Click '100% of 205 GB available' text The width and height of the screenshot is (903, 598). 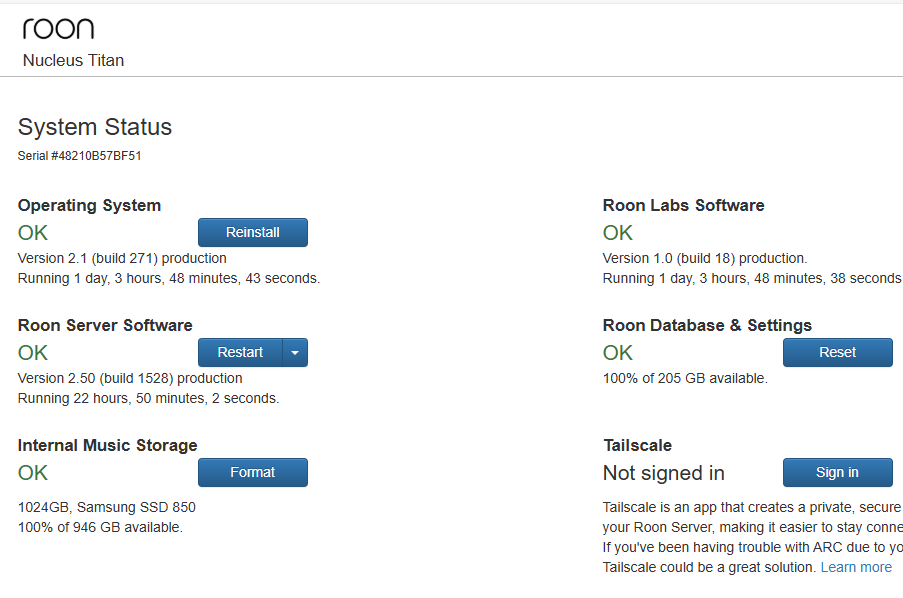point(685,378)
